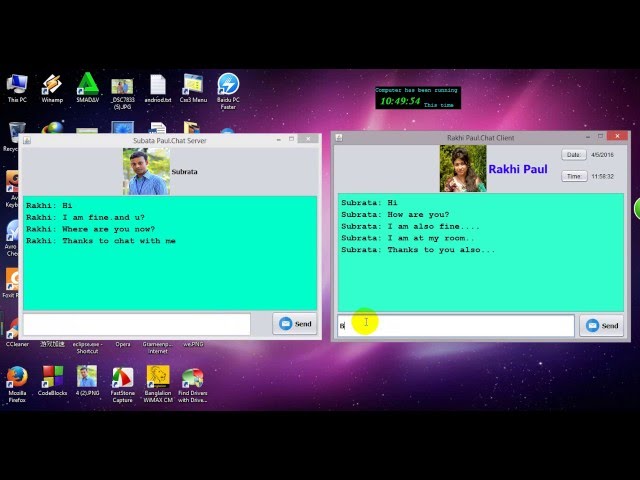Open the android.txt file icon
Viewport: 640px width, 480px height.
pos(158,87)
